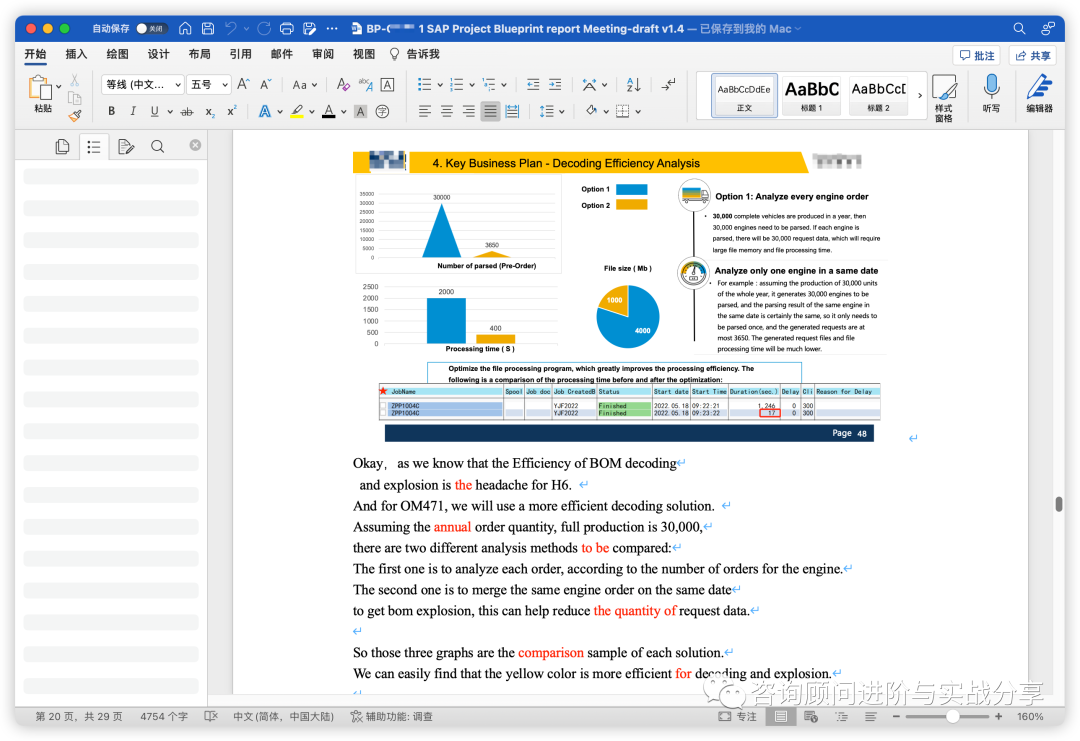Click the Sort A-Z icon
The image size is (1080, 741).
coord(633,84)
